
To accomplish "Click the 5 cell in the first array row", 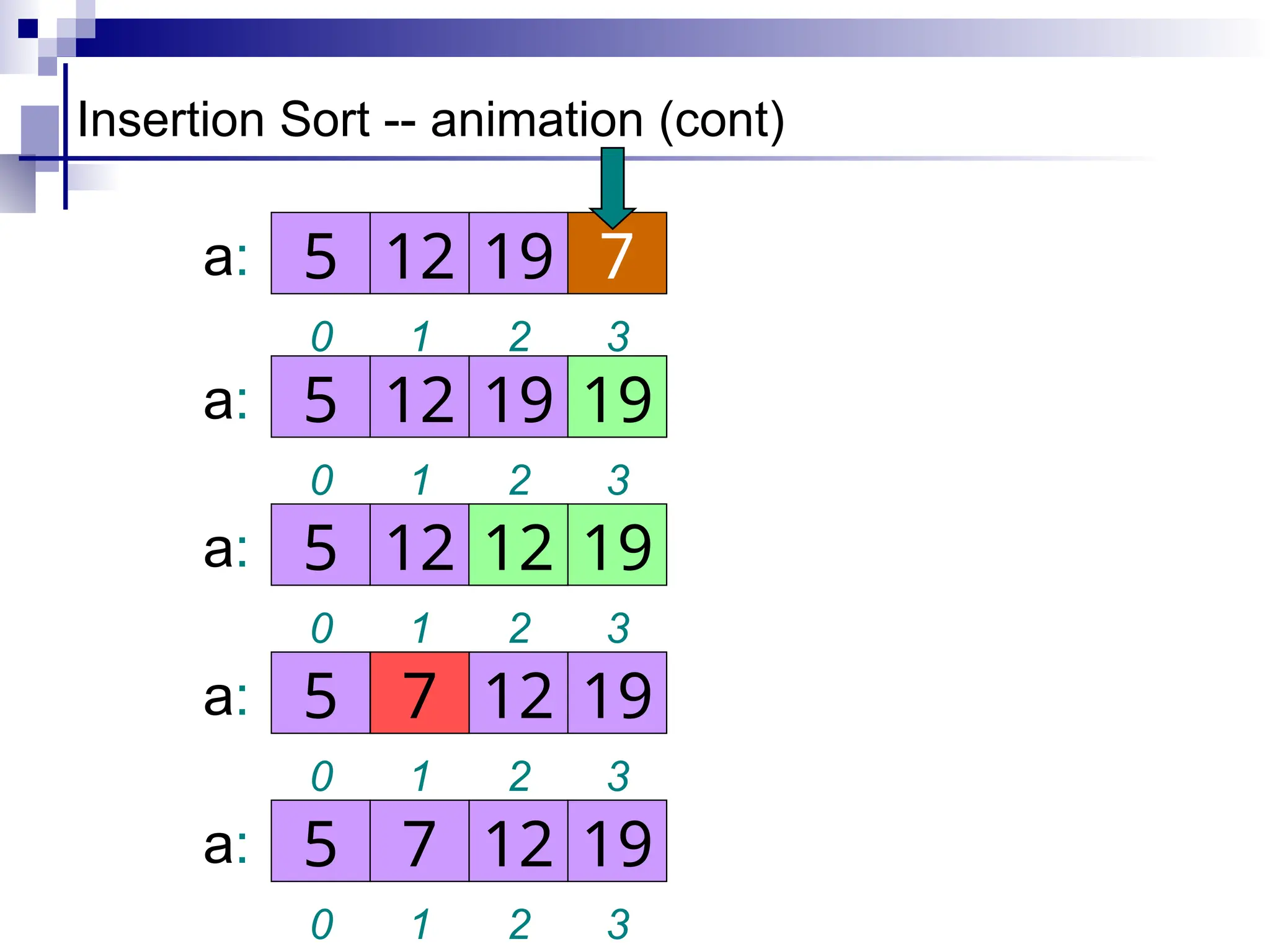I will 321,253.
